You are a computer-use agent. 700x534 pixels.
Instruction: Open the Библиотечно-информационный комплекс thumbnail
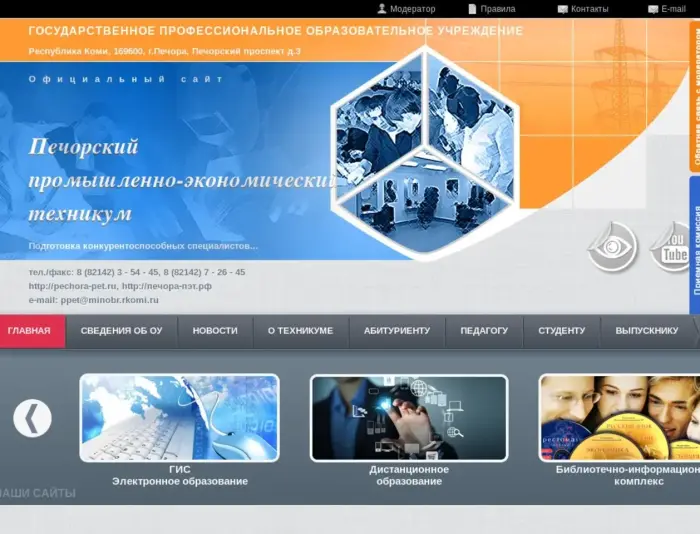point(618,418)
